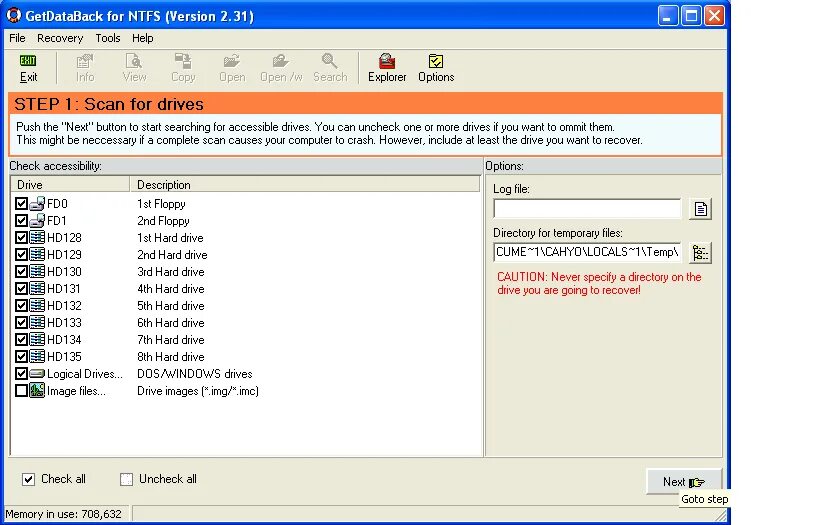
Task: Uncheck the FD1 drive checkbox
Action: pyautogui.click(x=21, y=220)
